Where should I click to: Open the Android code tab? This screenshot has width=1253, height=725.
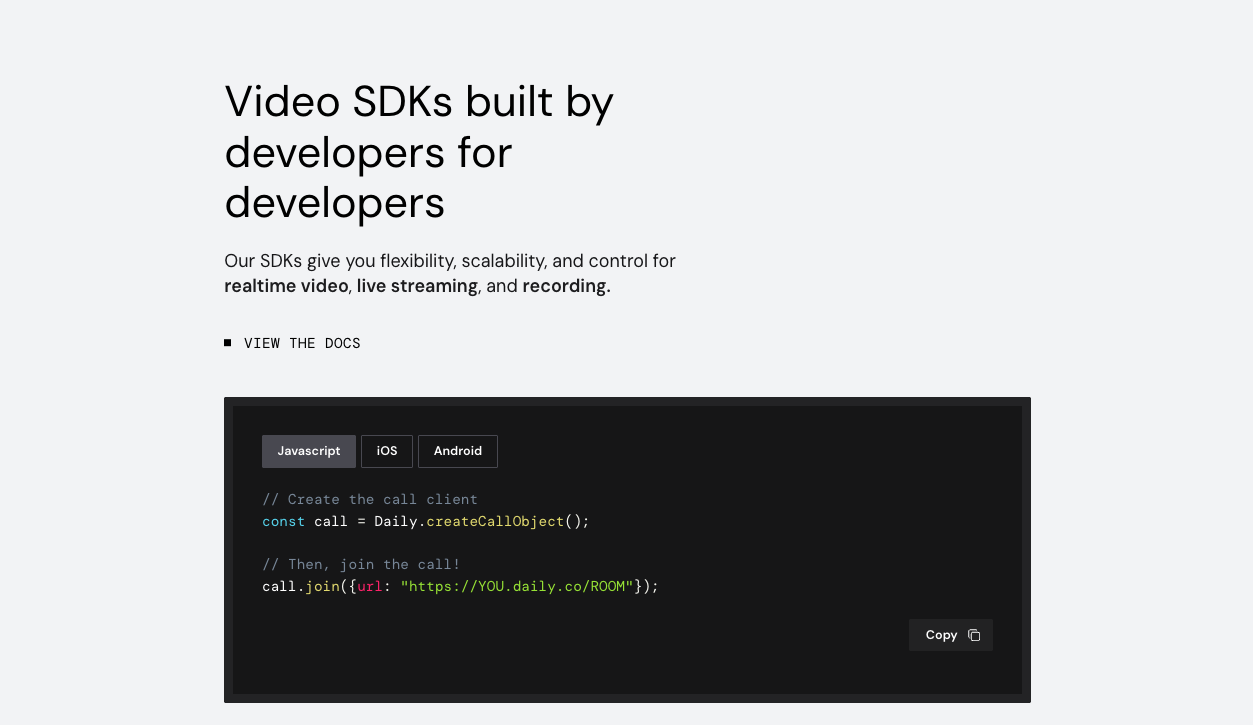click(x=458, y=451)
